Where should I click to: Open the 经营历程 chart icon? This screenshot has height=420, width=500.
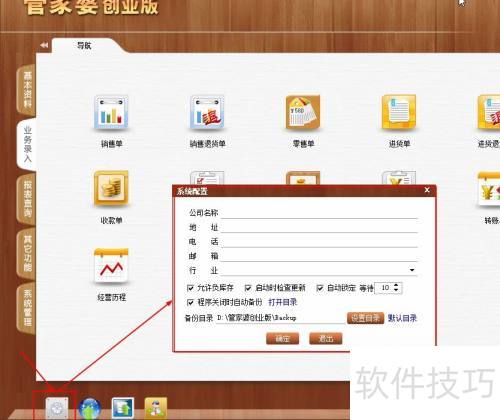(x=111, y=266)
